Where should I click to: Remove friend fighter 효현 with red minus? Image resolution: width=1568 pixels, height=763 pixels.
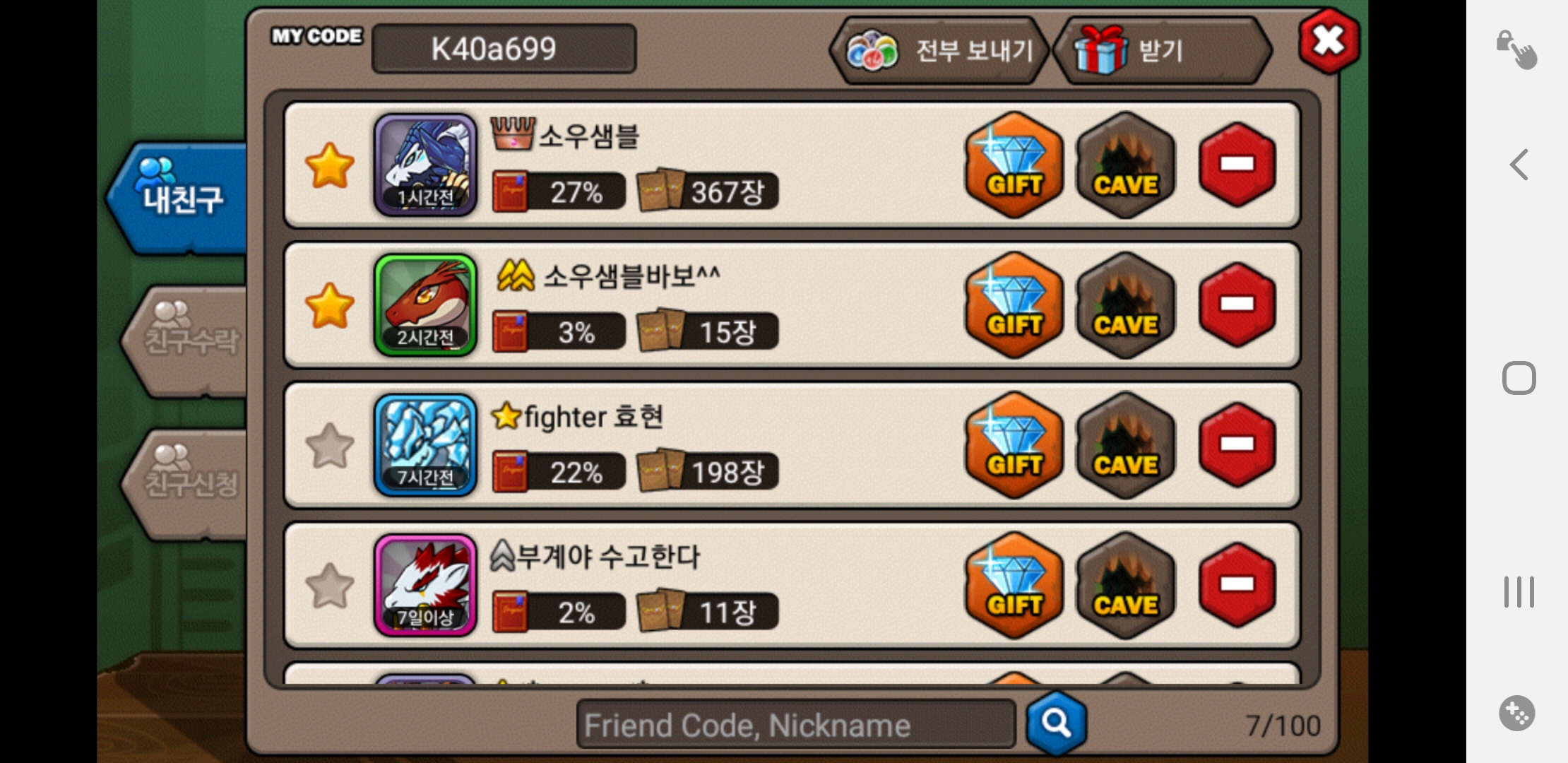[x=1237, y=445]
